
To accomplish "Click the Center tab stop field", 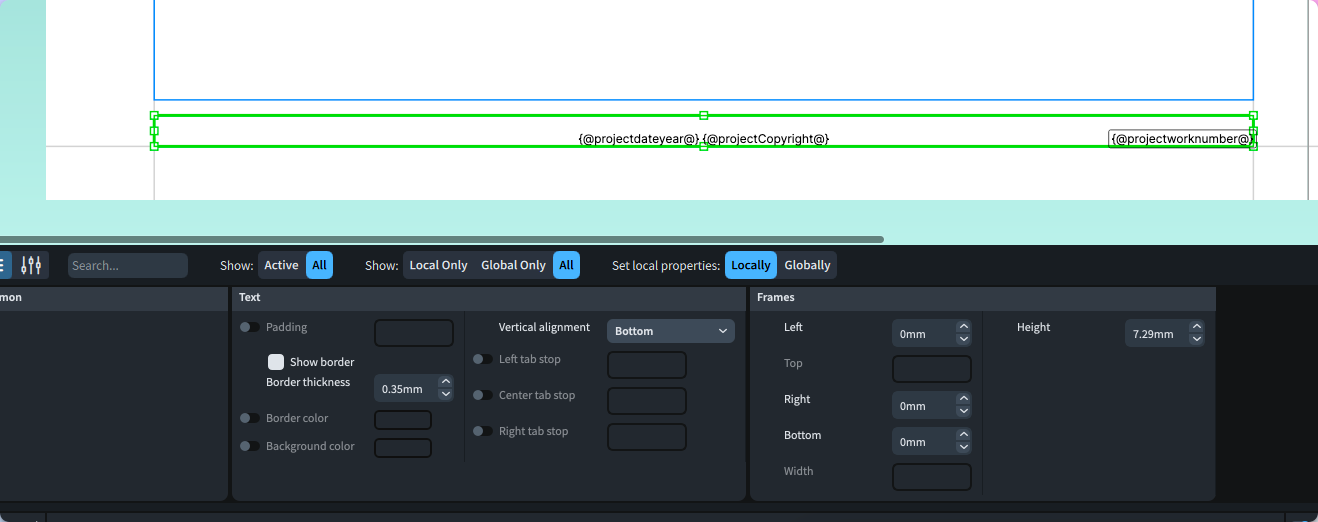I will click(x=647, y=401).
